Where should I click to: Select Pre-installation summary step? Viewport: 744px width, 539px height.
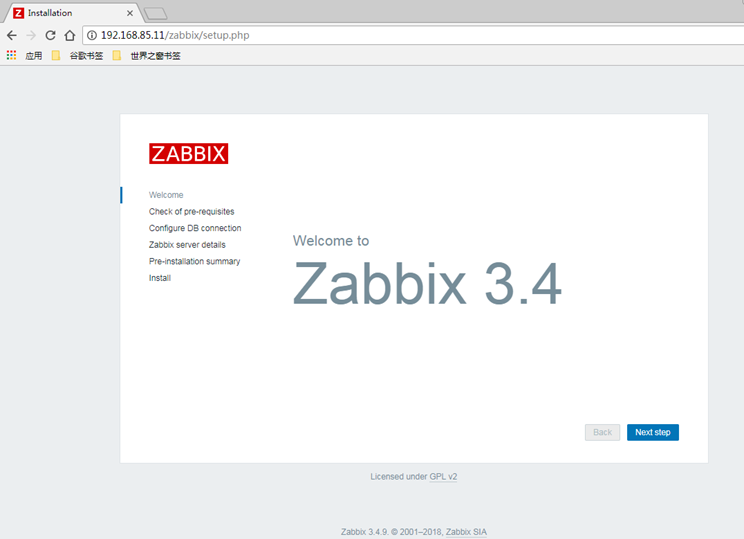pos(195,261)
